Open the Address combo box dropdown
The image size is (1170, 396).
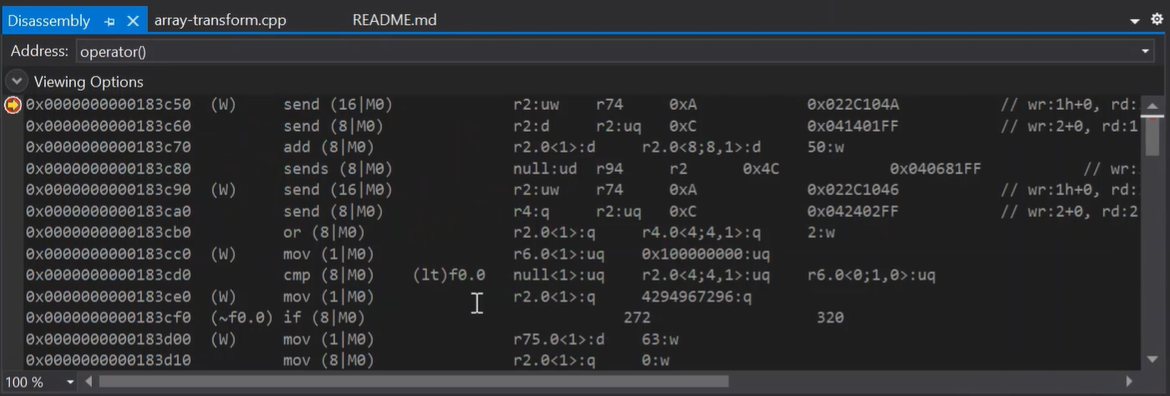point(1145,51)
